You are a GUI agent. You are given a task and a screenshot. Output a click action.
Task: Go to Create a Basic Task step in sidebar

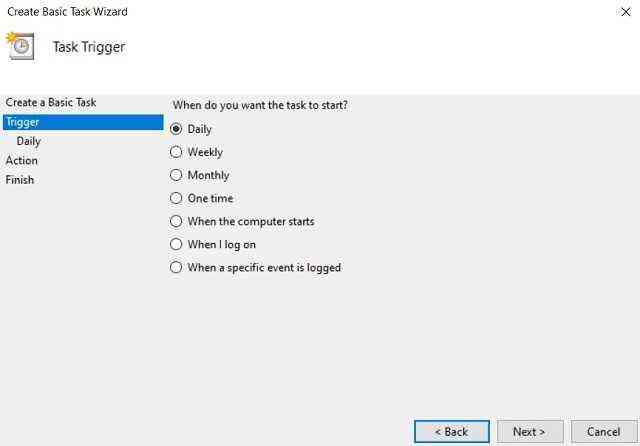51,102
